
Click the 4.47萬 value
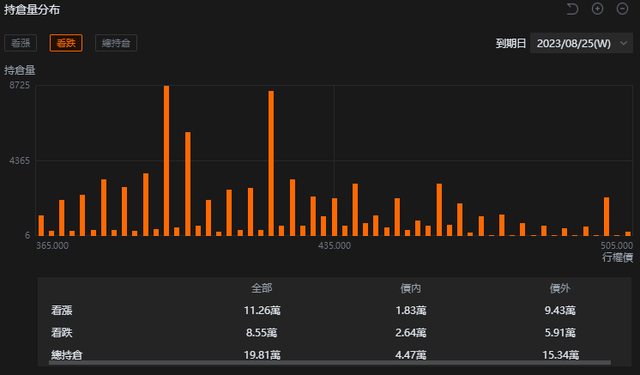tap(411, 355)
